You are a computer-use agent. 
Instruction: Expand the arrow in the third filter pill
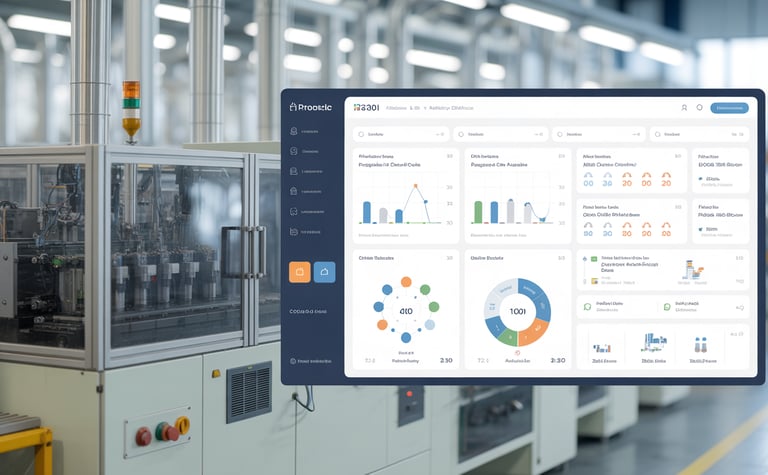coord(636,134)
